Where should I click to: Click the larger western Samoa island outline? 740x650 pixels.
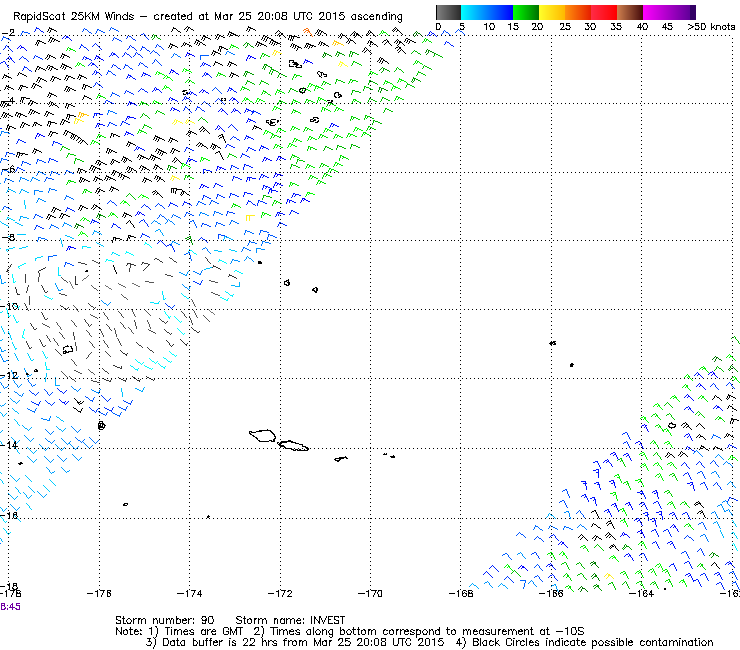[x=262, y=435]
